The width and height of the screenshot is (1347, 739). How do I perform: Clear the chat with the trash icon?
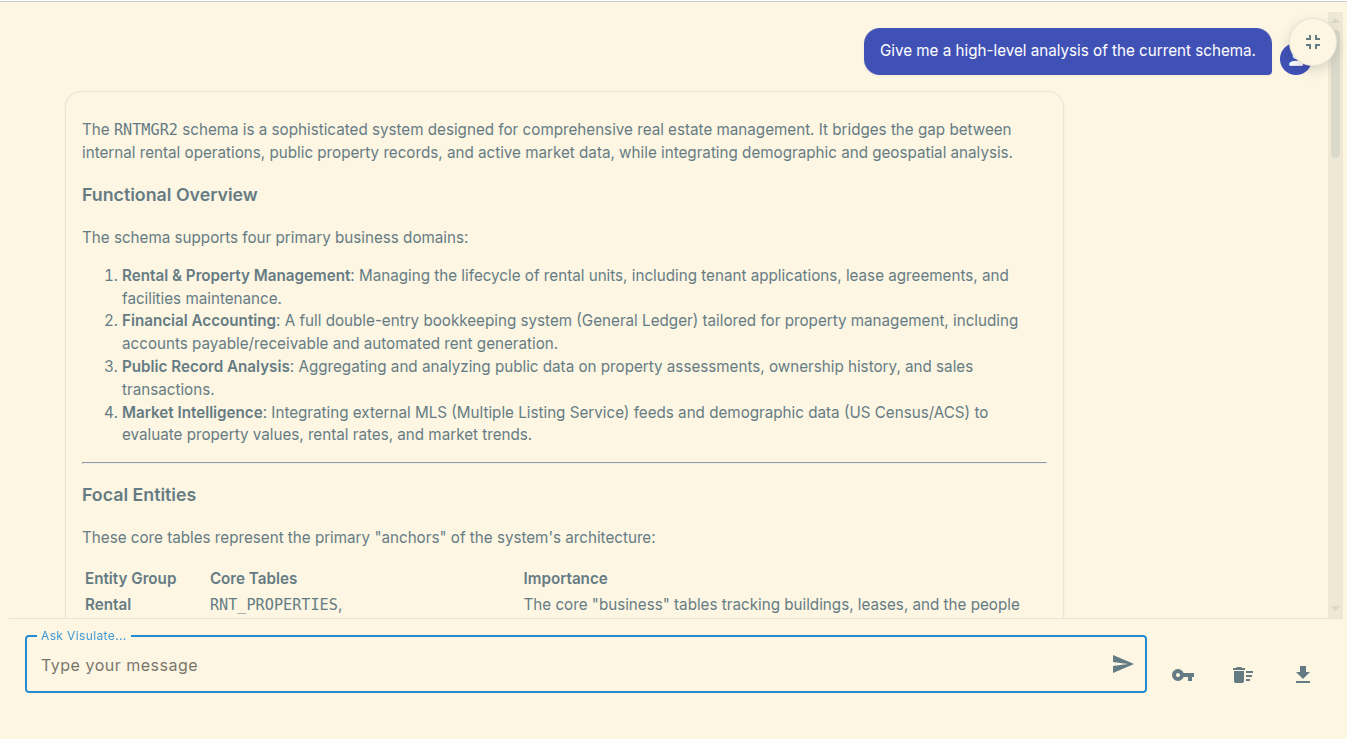(1243, 675)
